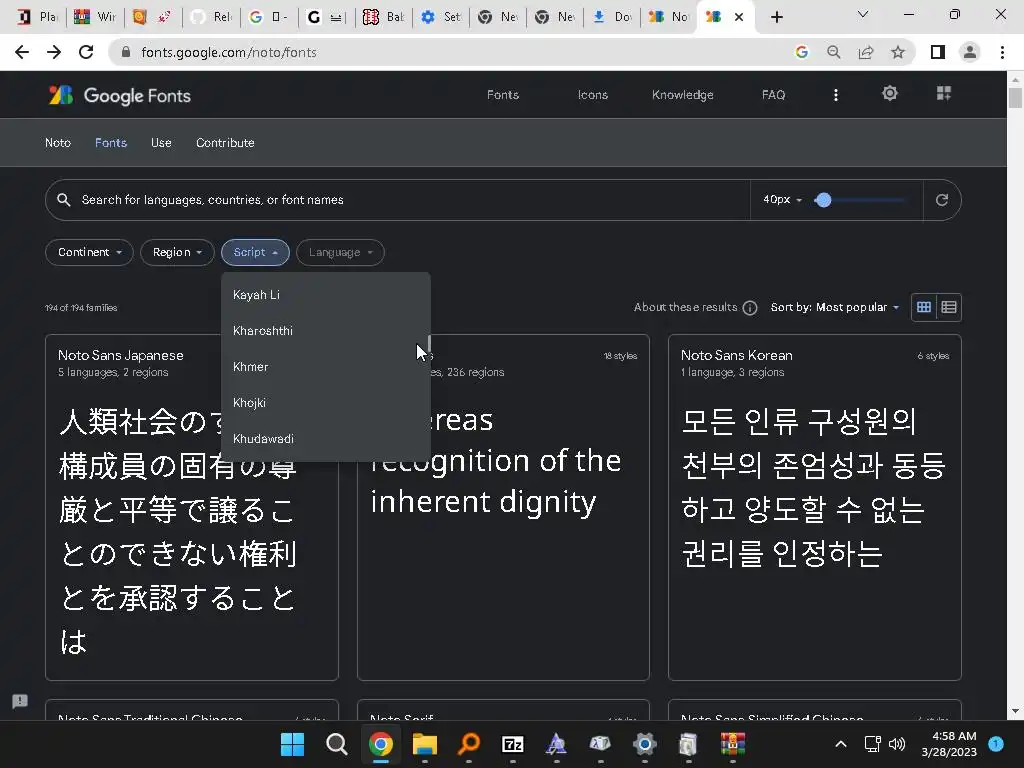Click the address bar URL

click(229, 52)
